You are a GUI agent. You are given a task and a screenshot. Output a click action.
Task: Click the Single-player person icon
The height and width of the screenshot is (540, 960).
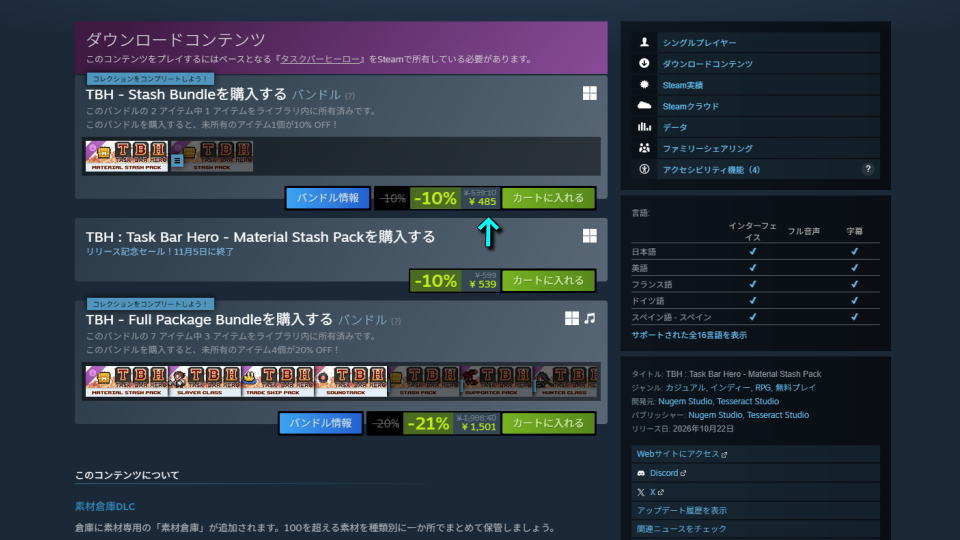(x=644, y=42)
